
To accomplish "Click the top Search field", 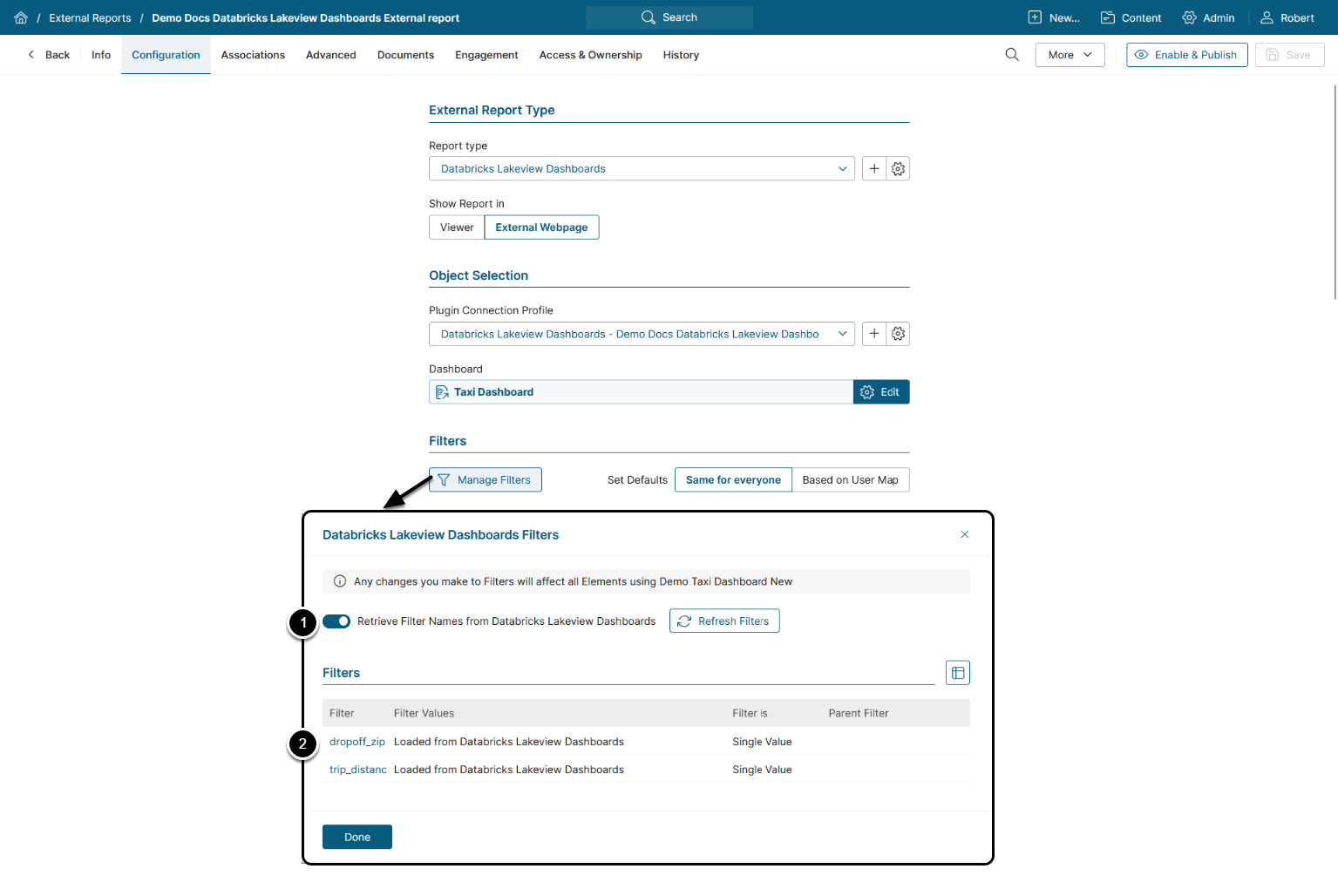I will tap(669, 17).
